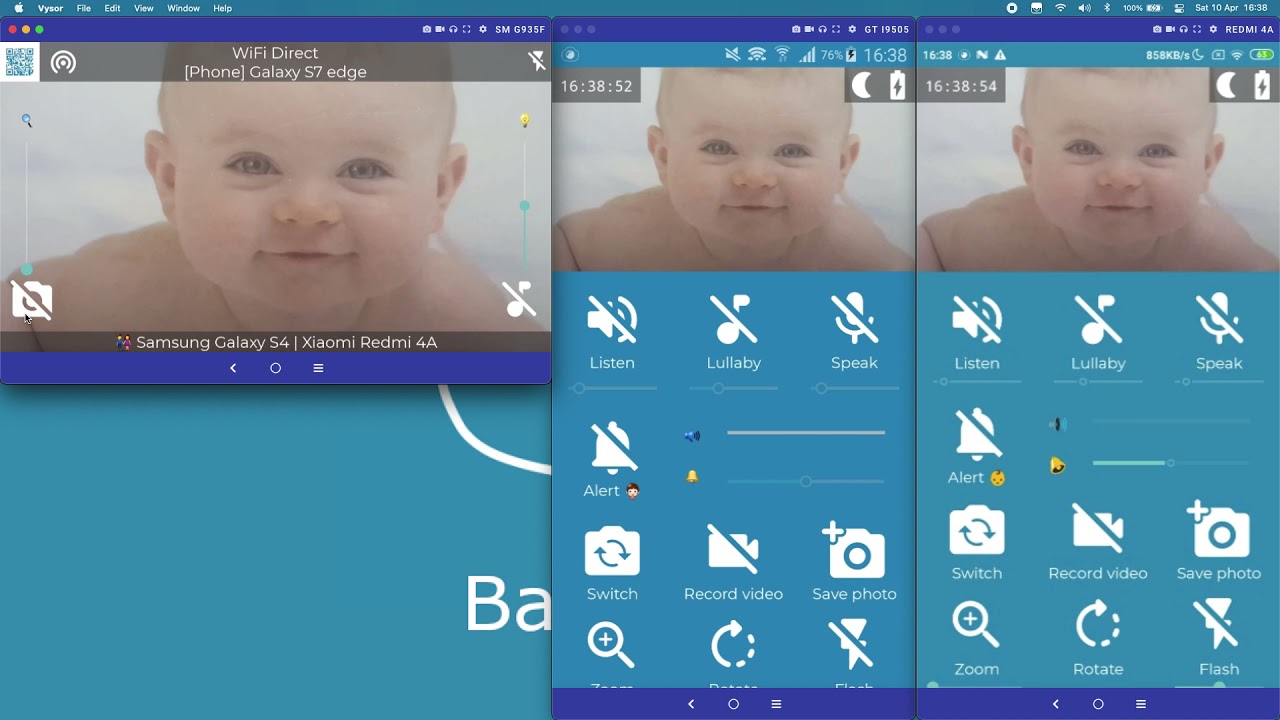Open Vysor settings gear in GT I9505 window
Viewport: 1280px width, 720px height.
852,29
